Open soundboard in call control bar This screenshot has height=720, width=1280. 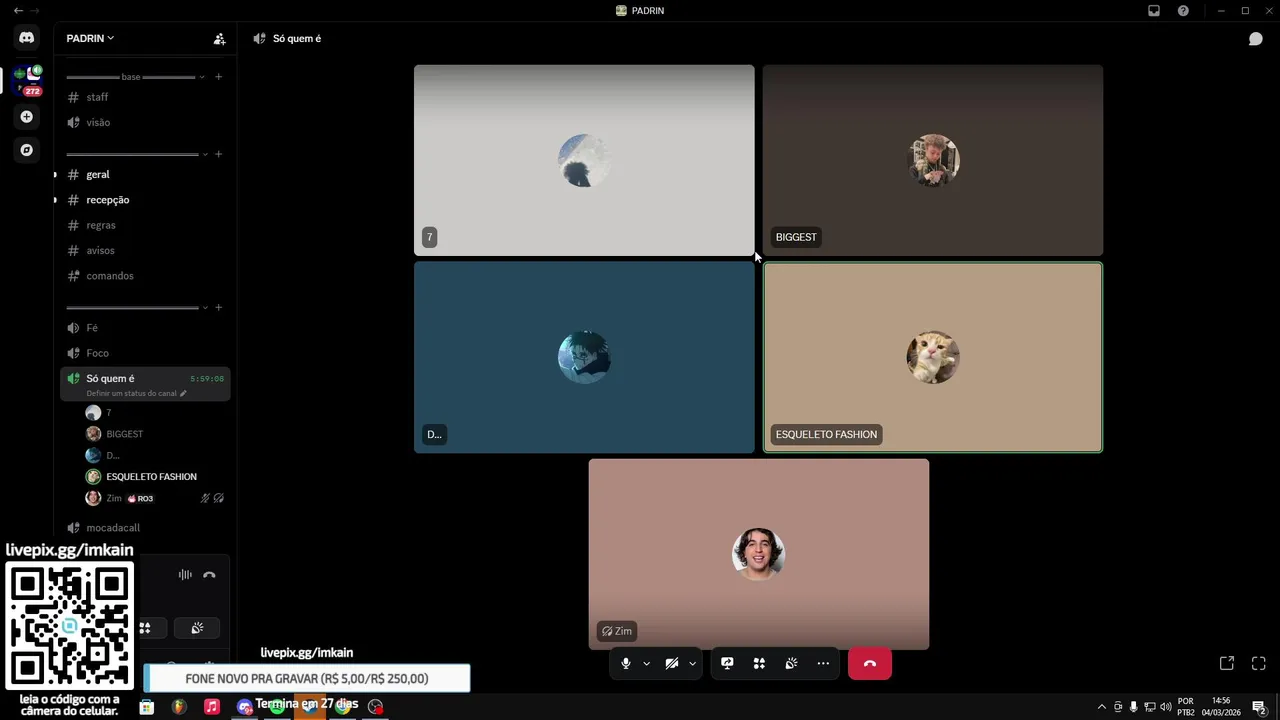tap(791, 663)
